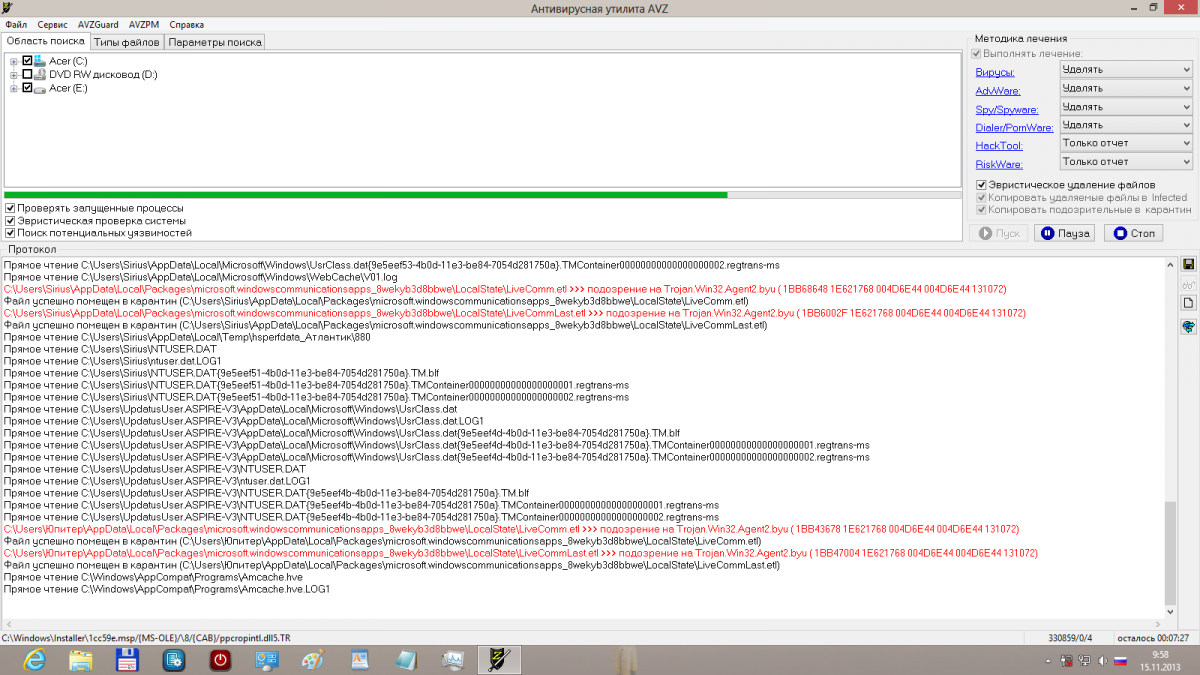Select the Область поиска tab
Viewport: 1200px width, 675px height.
pyautogui.click(x=46, y=41)
